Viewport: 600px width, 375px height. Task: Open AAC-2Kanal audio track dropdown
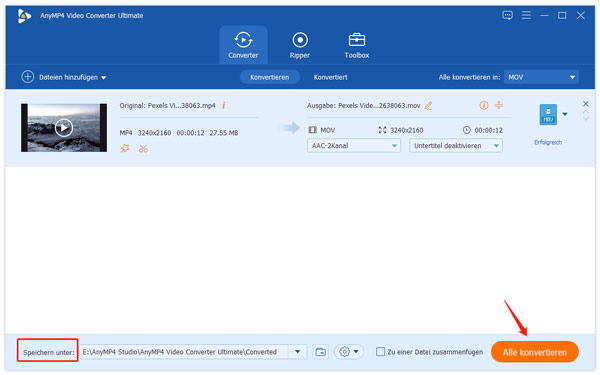[x=354, y=146]
